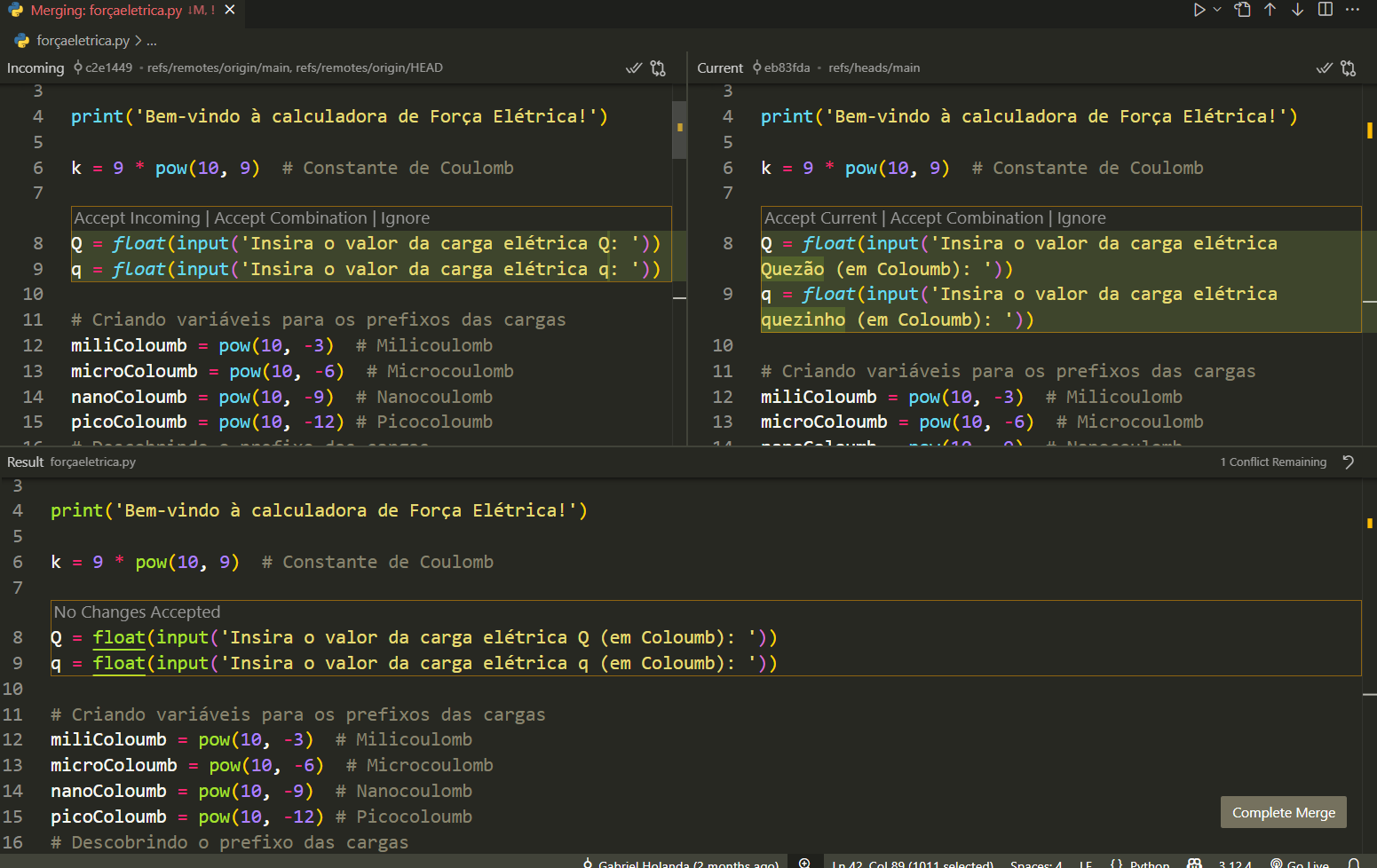1377x868 pixels.
Task: Click the quezinho text in the Current pane
Action: [x=803, y=320]
